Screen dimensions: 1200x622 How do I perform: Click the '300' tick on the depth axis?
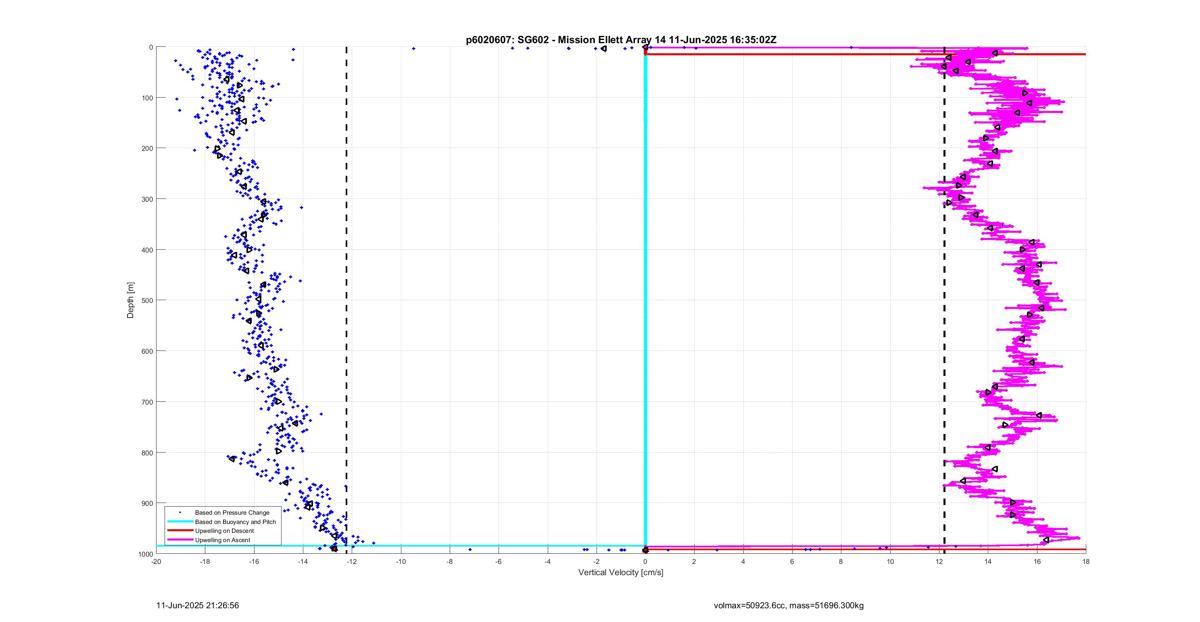146,199
